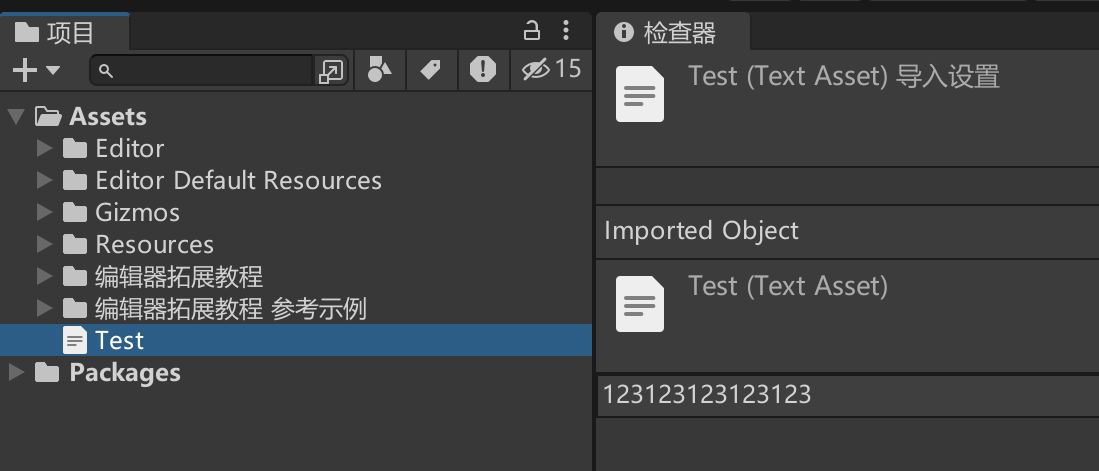The width and height of the screenshot is (1099, 471).
Task: Open the search by label filter
Action: coord(431,69)
